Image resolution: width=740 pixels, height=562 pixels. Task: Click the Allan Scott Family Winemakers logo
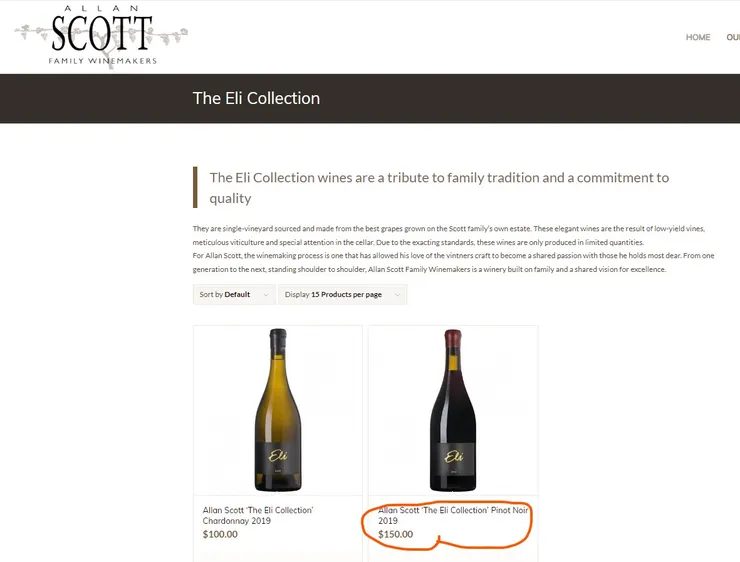pyautogui.click(x=101, y=37)
